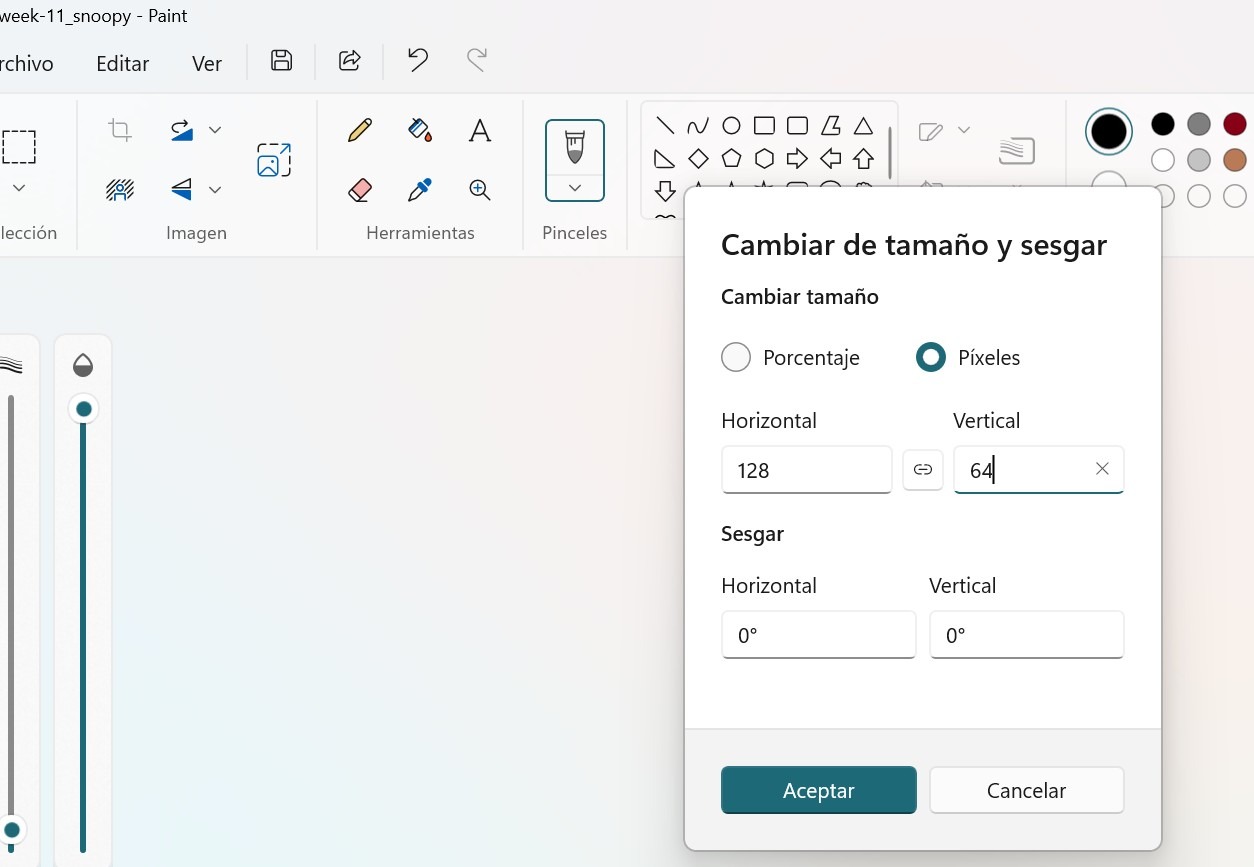Click the Cancelar button

pos(1027,790)
